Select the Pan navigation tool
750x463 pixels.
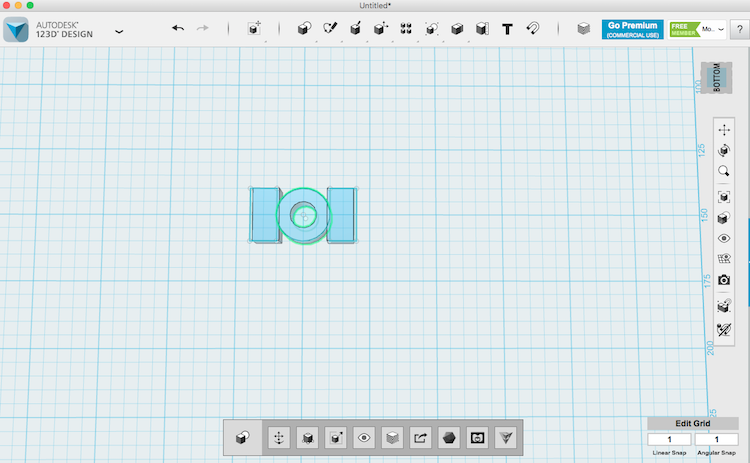tap(724, 130)
